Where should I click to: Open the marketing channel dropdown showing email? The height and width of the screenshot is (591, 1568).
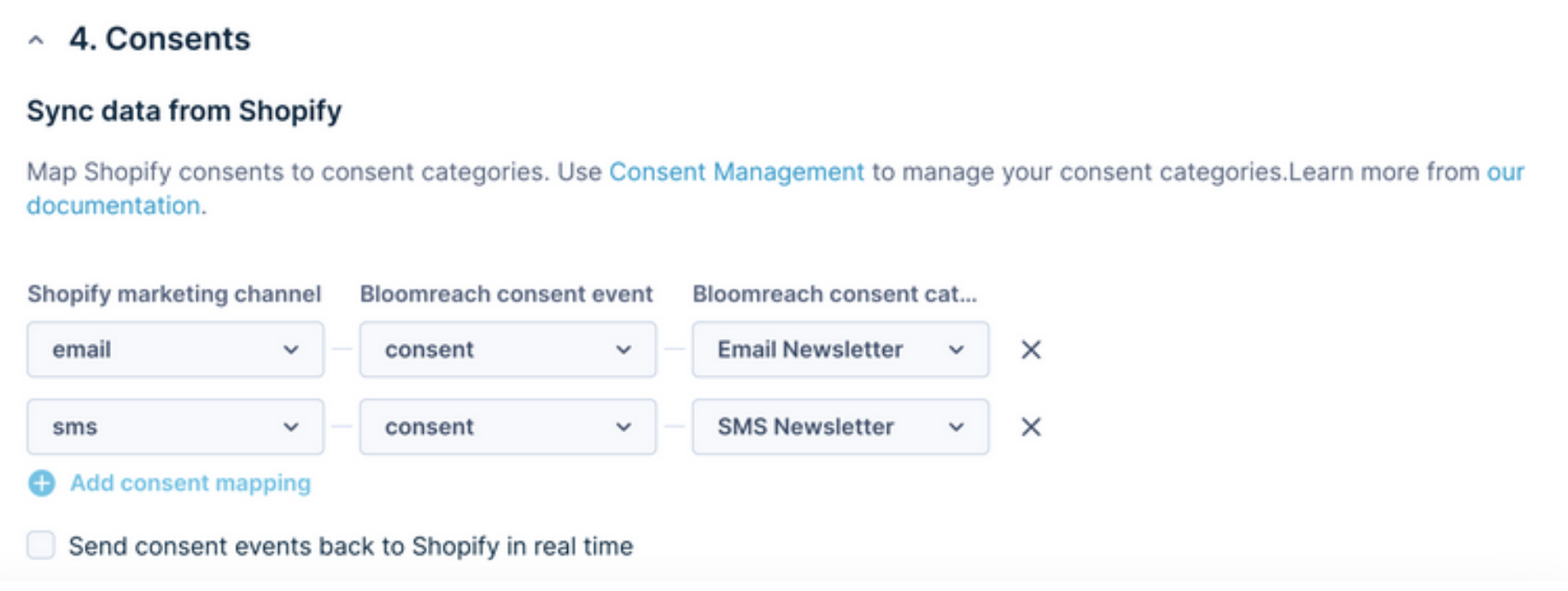(x=175, y=348)
